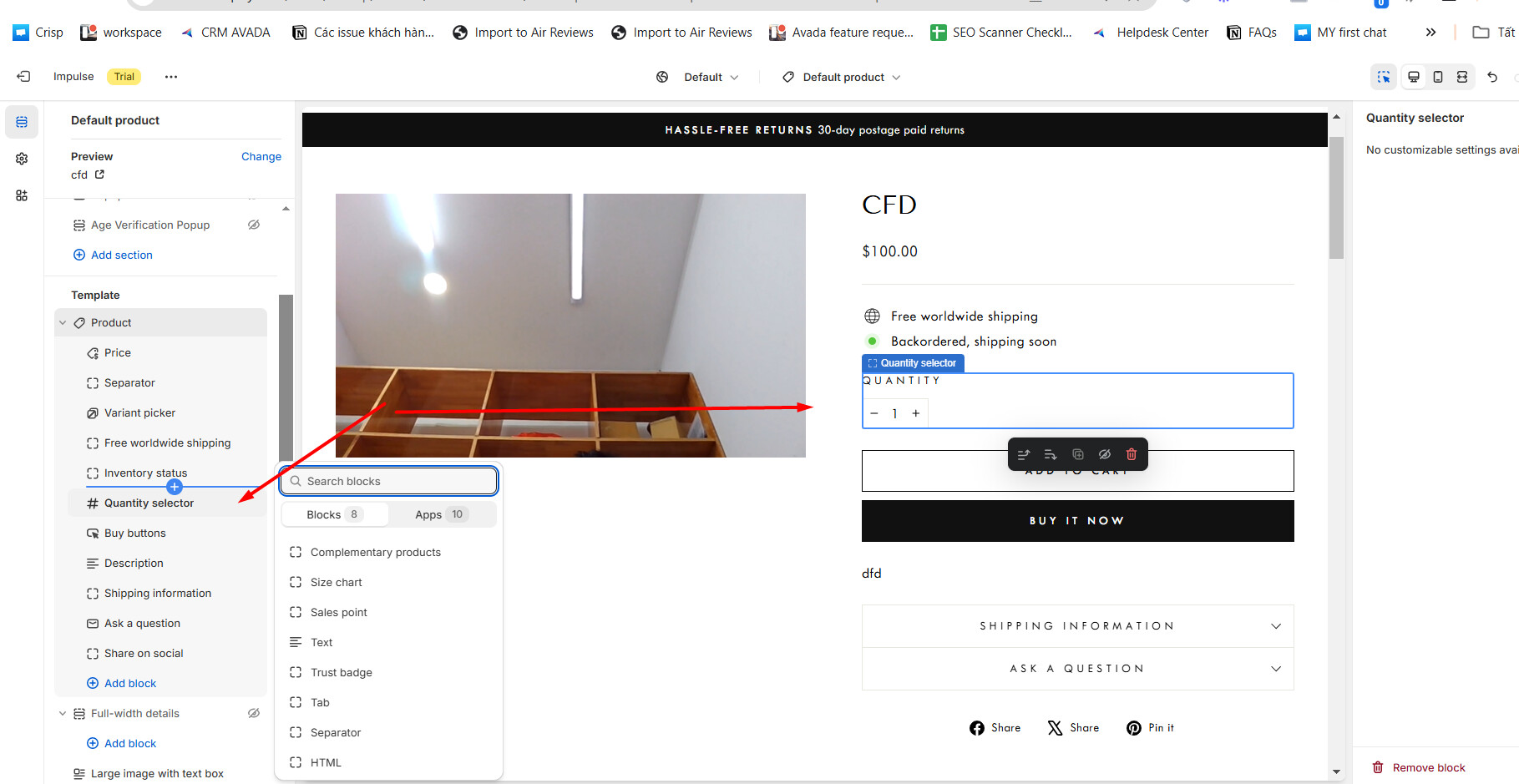Screen dimensions: 1519x784
Task: Open App embeds in left rail
Action: click(x=22, y=195)
